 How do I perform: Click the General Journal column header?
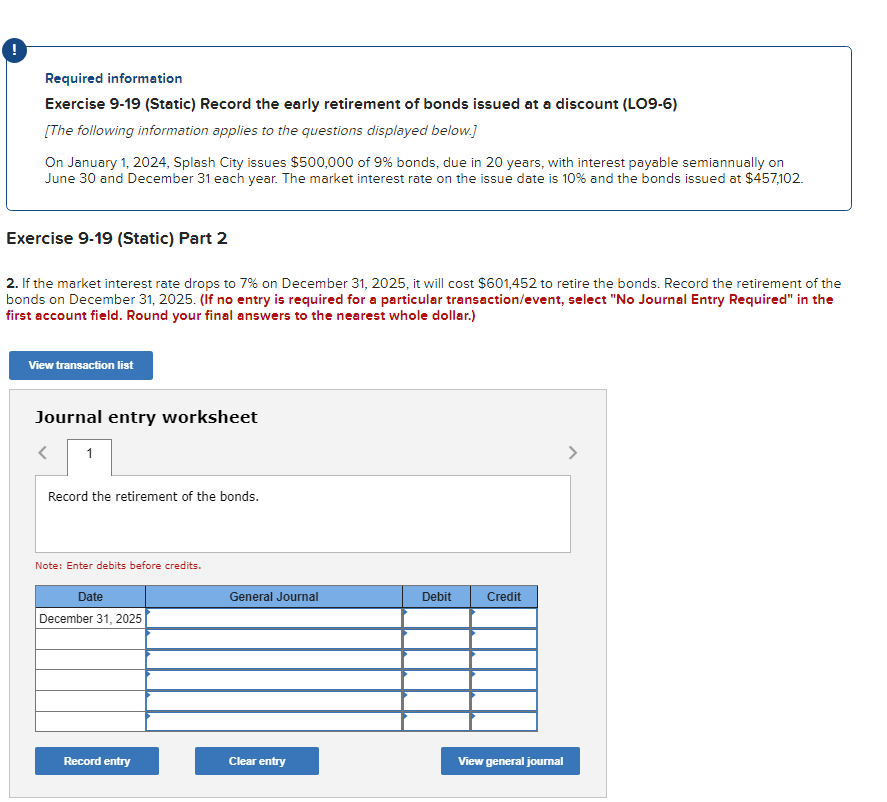(x=274, y=597)
